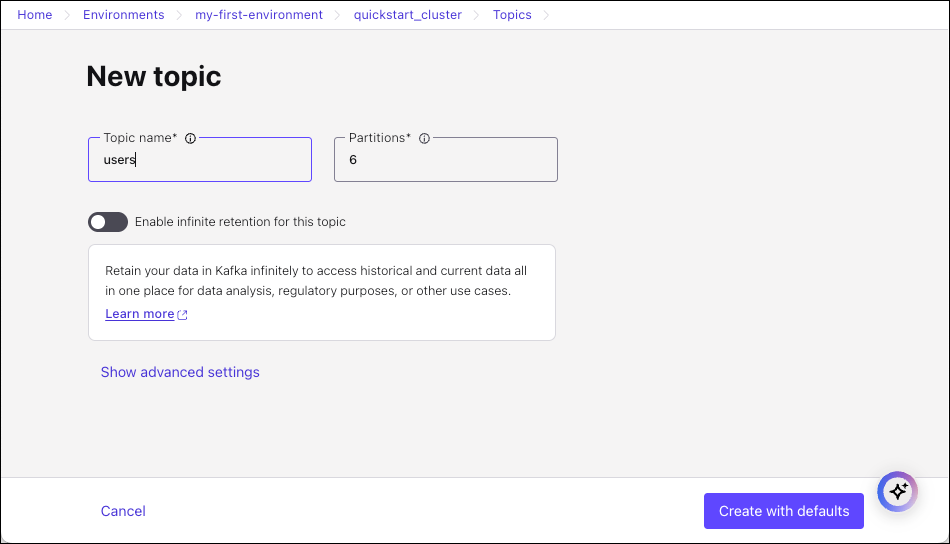
Task: Click chevron between Environments and my-first-environment
Action: pos(180,15)
